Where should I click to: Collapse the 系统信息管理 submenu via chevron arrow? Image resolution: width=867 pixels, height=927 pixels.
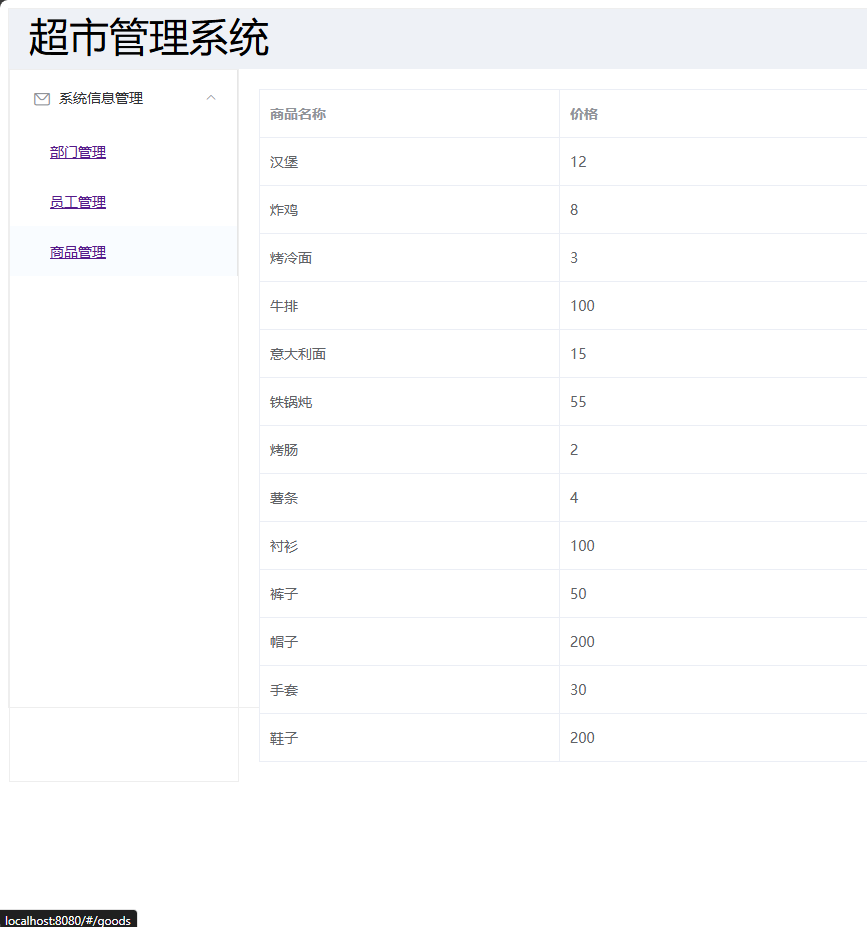tap(211, 98)
